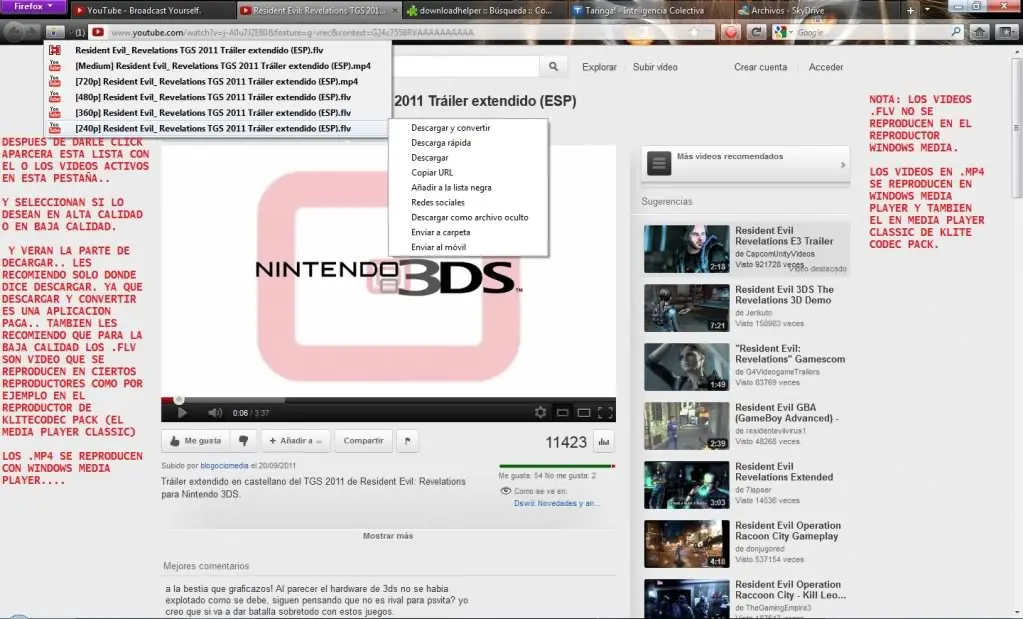Click the video progress bar

click(x=388, y=400)
